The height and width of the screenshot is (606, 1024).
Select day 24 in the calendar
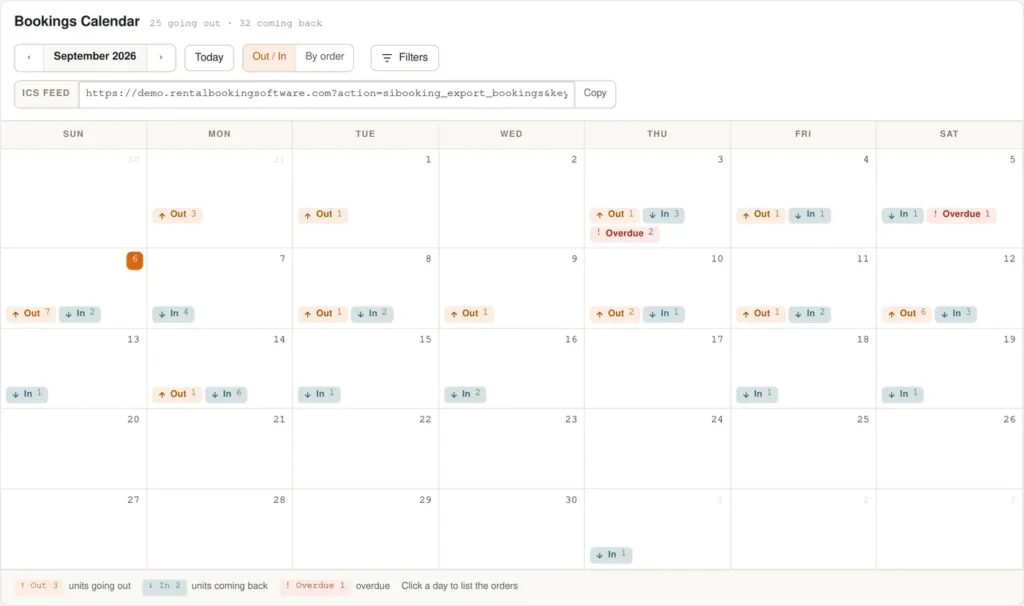pos(657,449)
